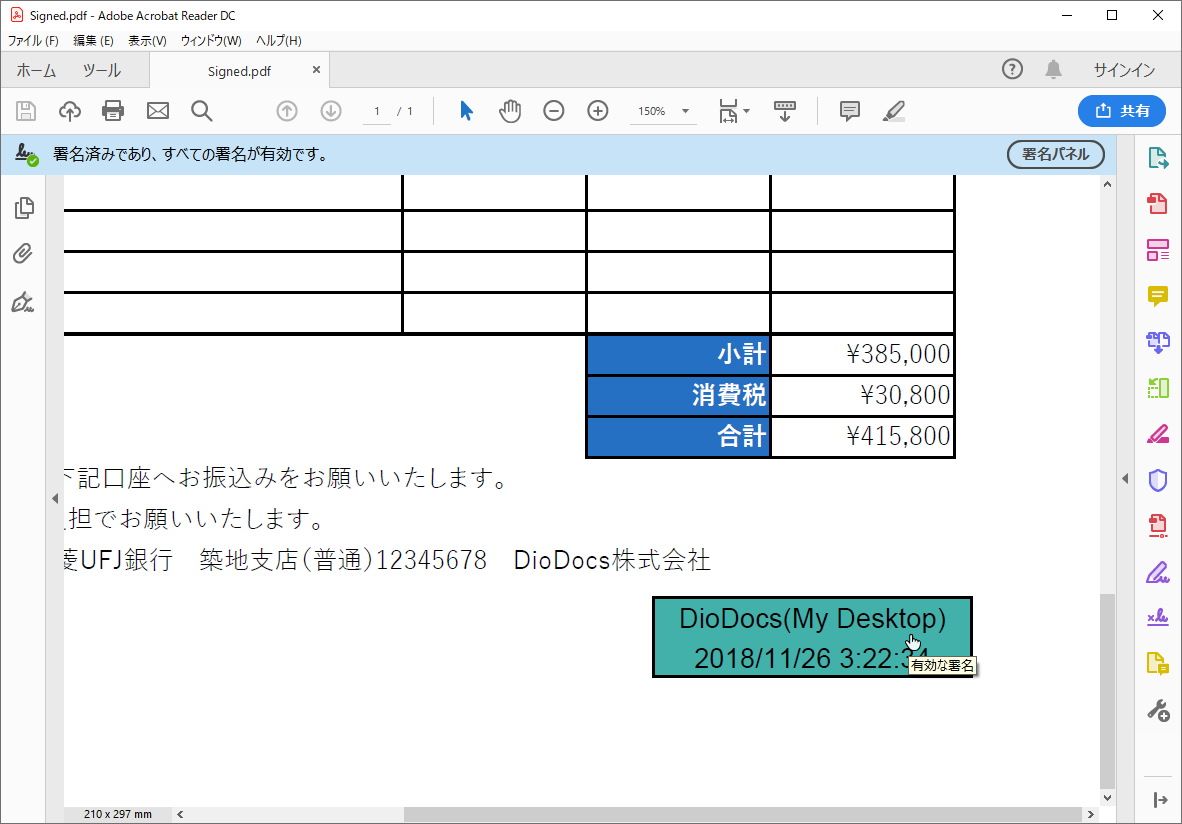The image size is (1182, 824).
Task: Zoom in with plus button
Action: click(598, 111)
